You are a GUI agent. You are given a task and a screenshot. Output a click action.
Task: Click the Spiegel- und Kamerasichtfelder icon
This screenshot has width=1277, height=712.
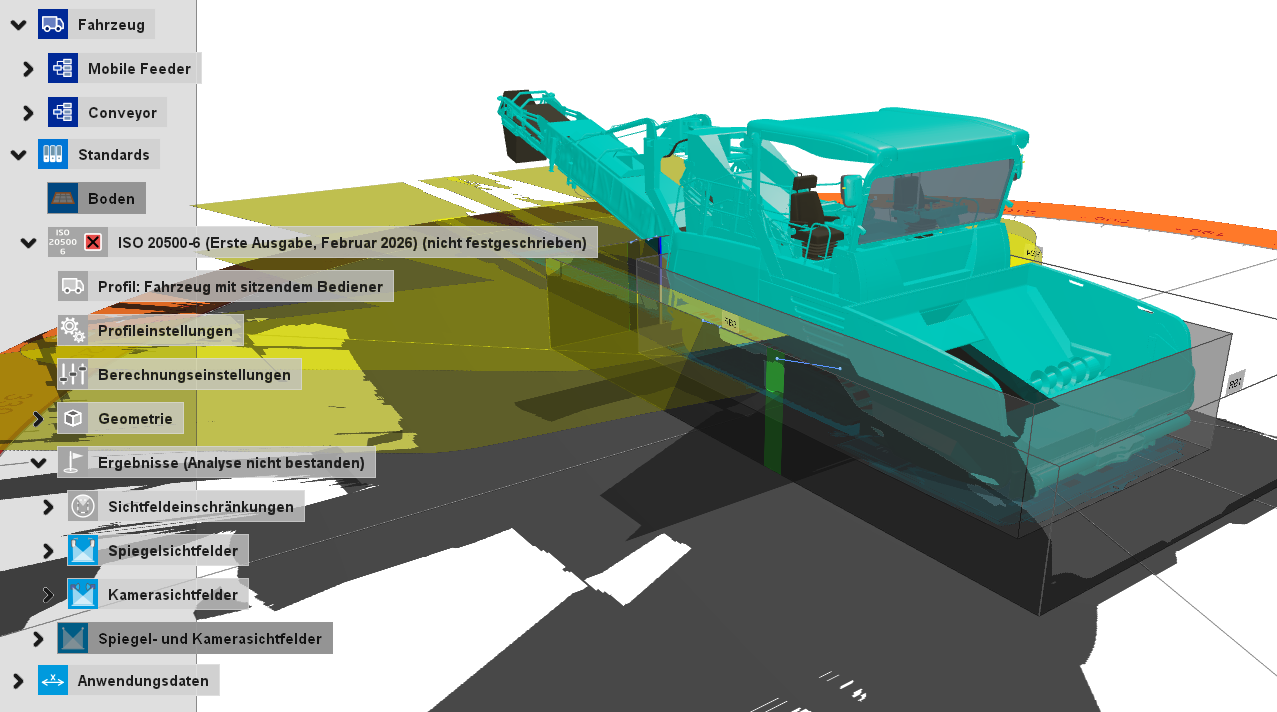[x=73, y=638]
